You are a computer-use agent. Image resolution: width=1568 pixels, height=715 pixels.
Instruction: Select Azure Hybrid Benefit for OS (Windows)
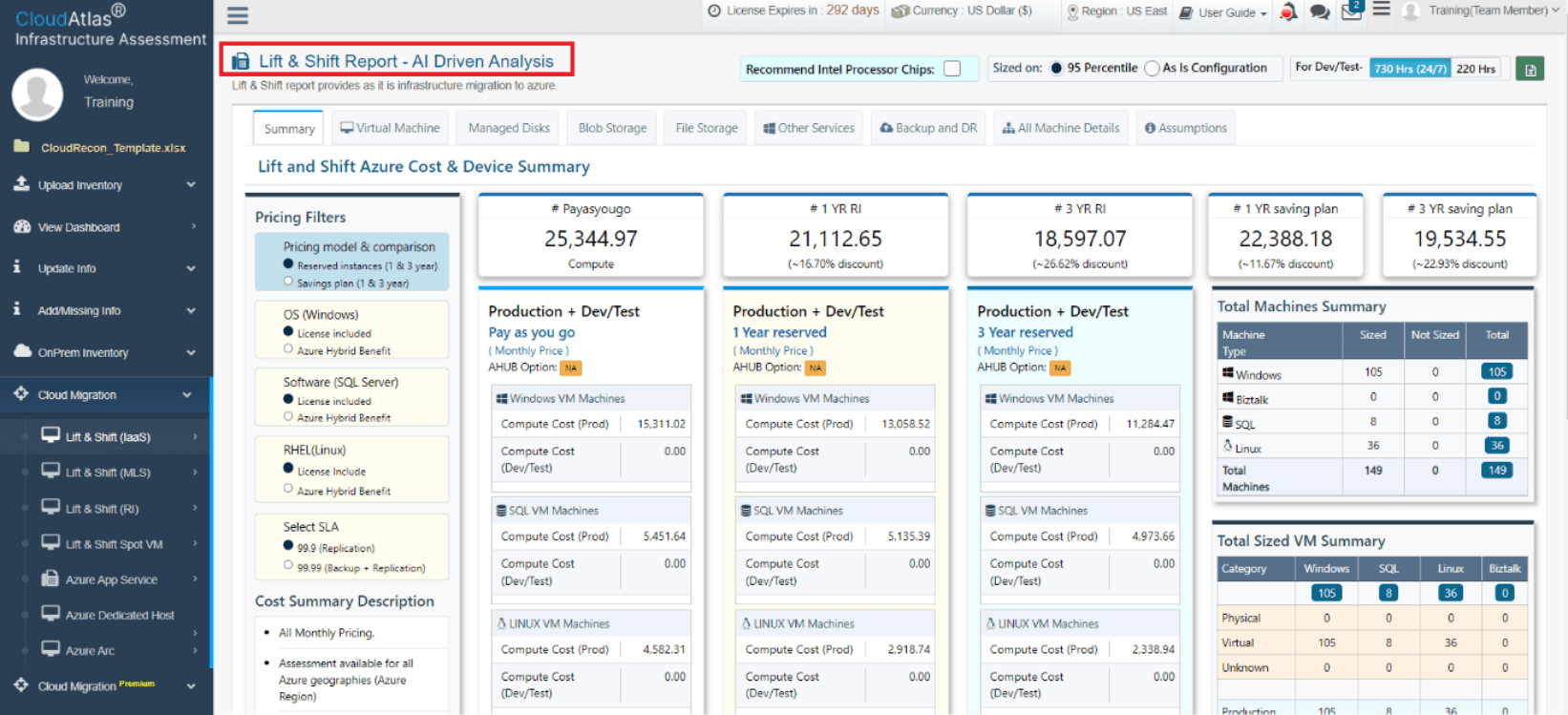288,349
